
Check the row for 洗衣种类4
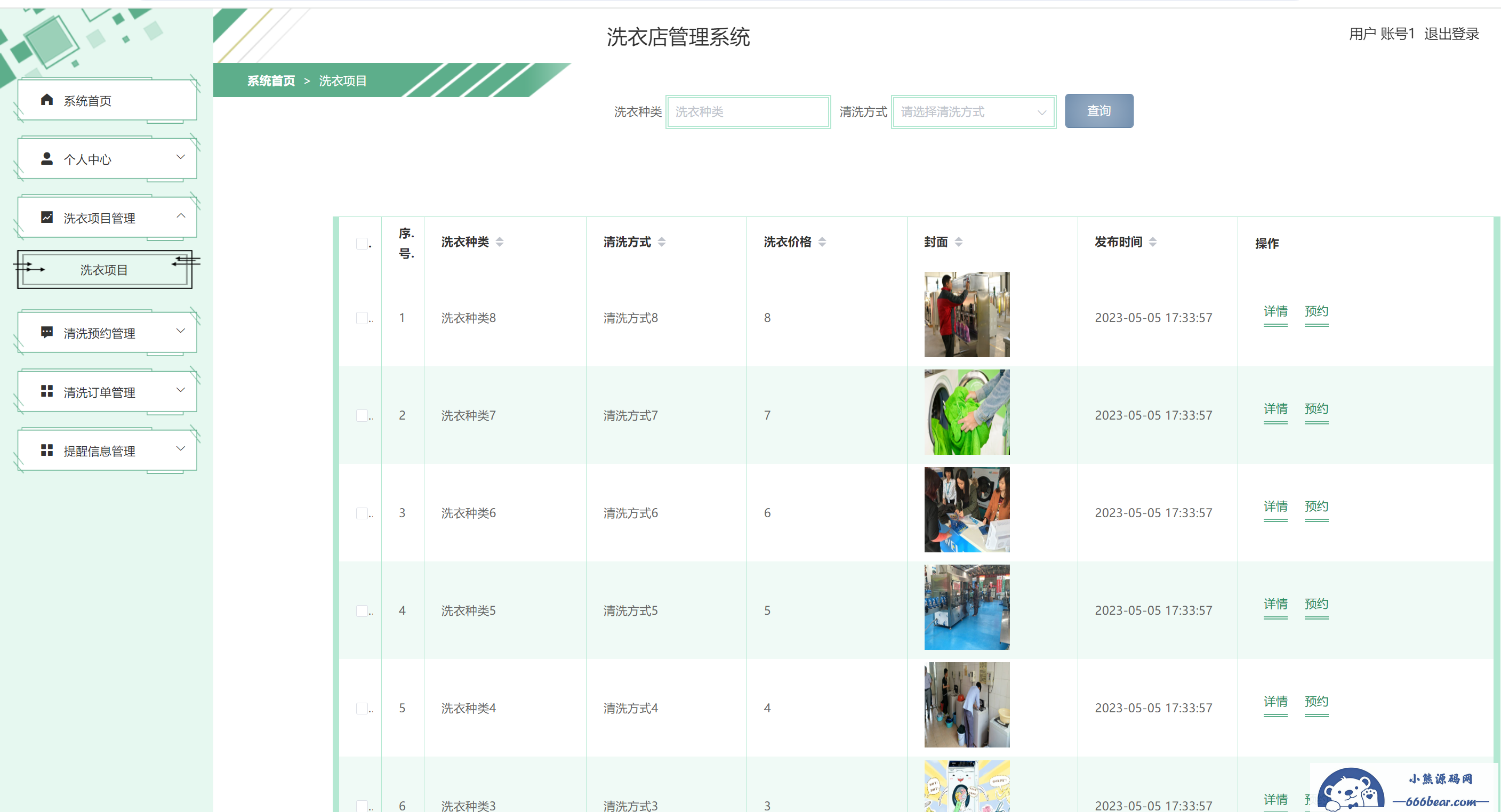pyautogui.click(x=362, y=709)
